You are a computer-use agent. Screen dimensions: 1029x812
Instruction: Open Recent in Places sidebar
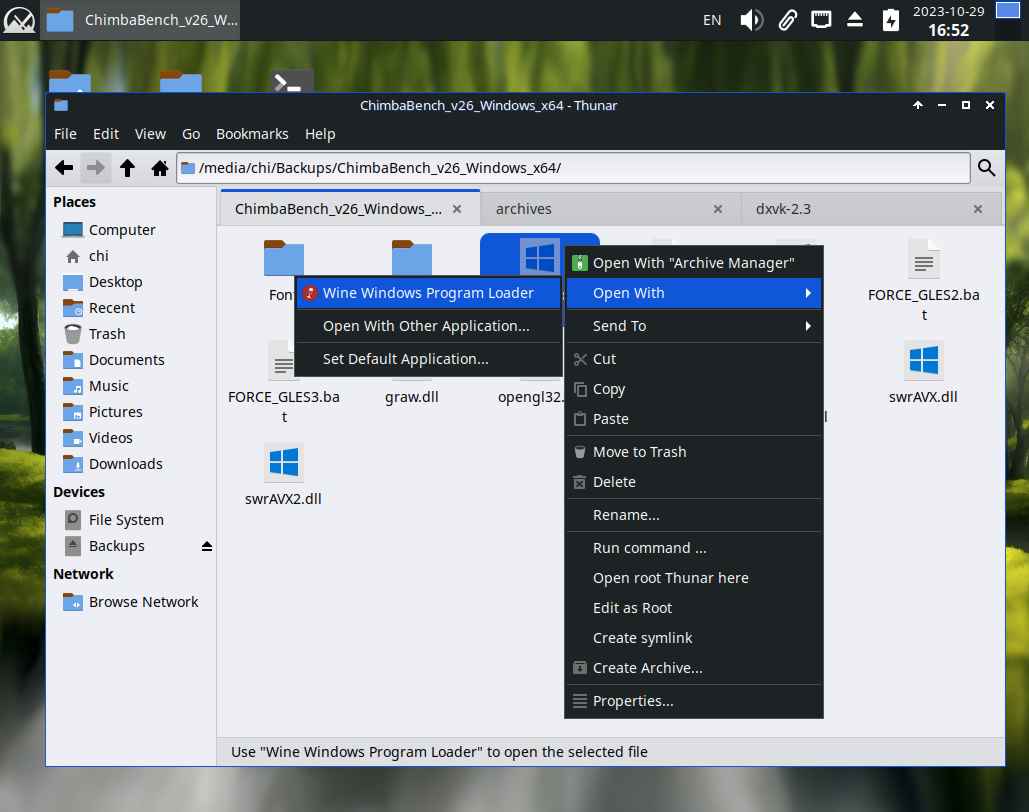click(112, 309)
